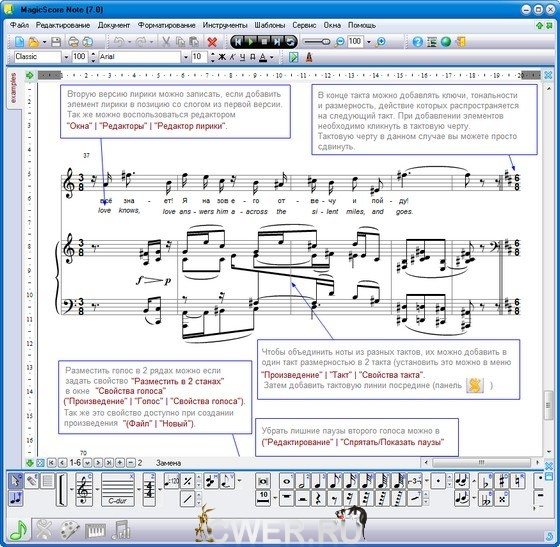Open the Сервис menu
This screenshot has height=547, width=560.
pyautogui.click(x=304, y=25)
